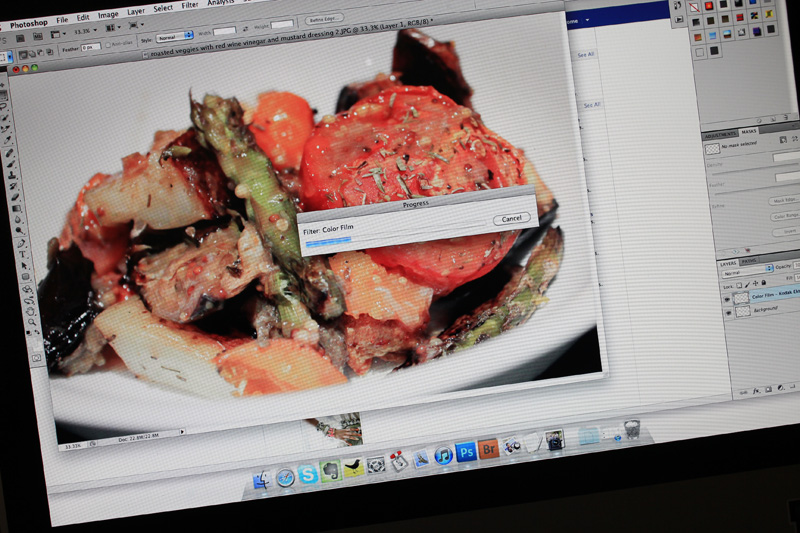Open the Layer menu
Image resolution: width=800 pixels, height=533 pixels.
click(136, 11)
